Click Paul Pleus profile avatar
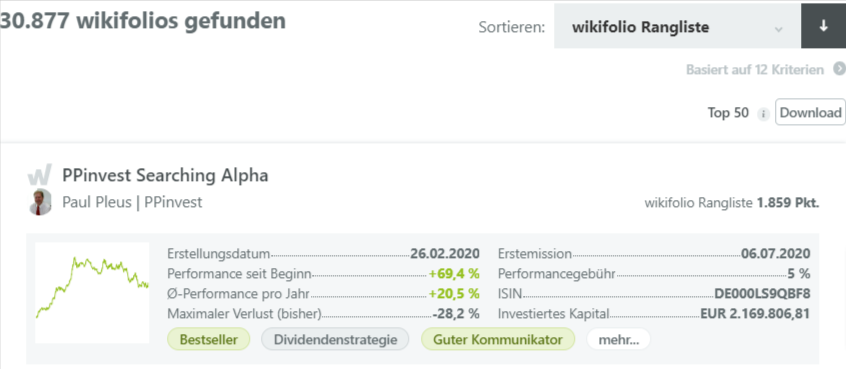Image resolution: width=846 pixels, height=369 pixels. click(x=40, y=203)
